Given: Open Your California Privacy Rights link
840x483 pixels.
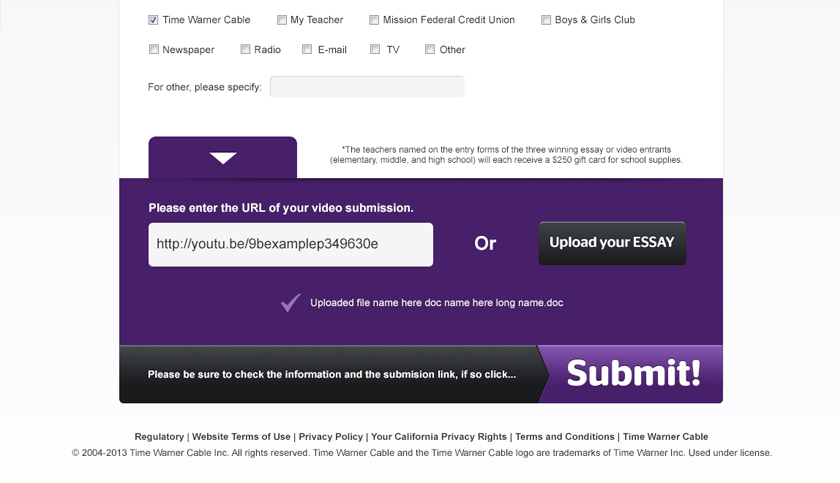Looking at the screenshot, I should point(439,437).
